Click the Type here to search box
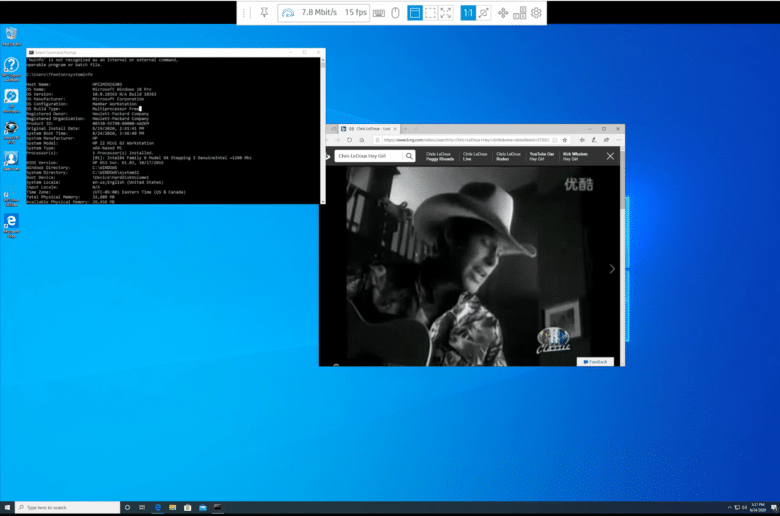Image resolution: width=780 pixels, height=516 pixels. (68, 508)
